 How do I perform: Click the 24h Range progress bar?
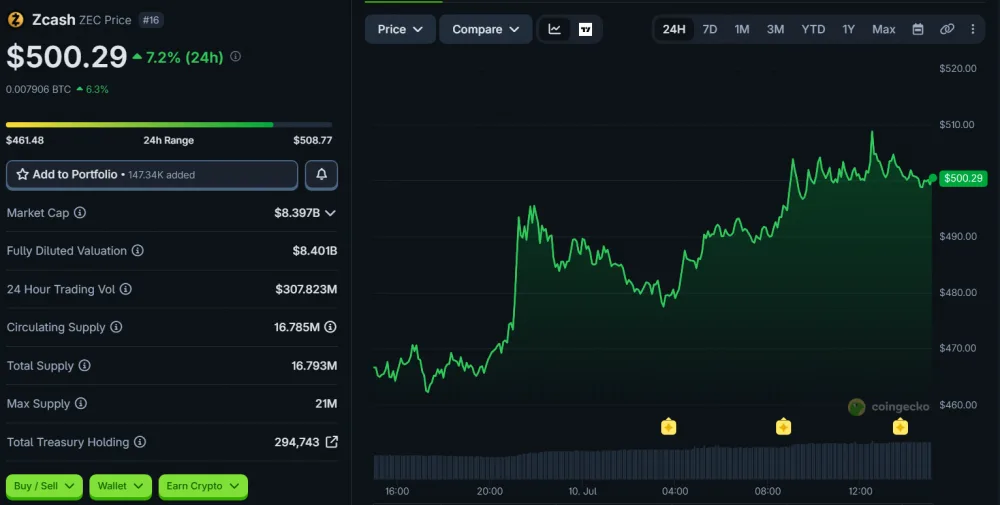point(169,124)
